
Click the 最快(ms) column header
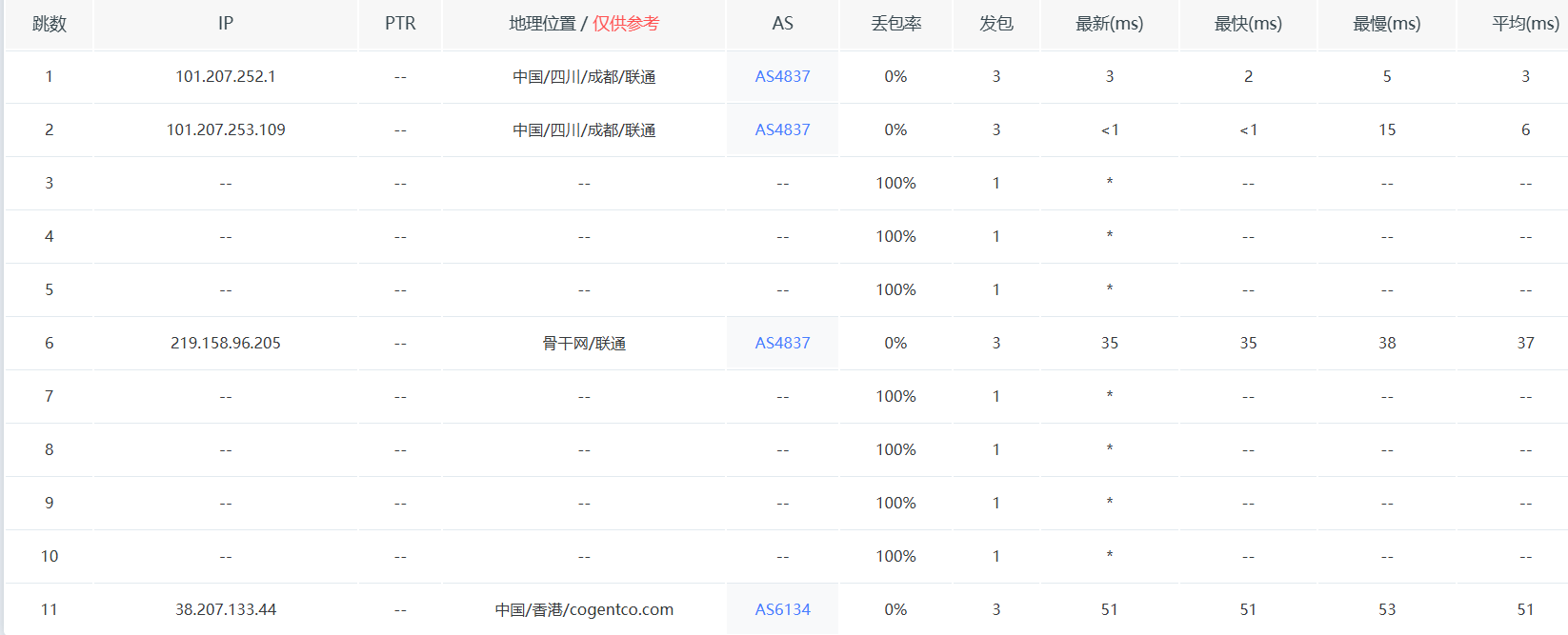tap(1248, 24)
